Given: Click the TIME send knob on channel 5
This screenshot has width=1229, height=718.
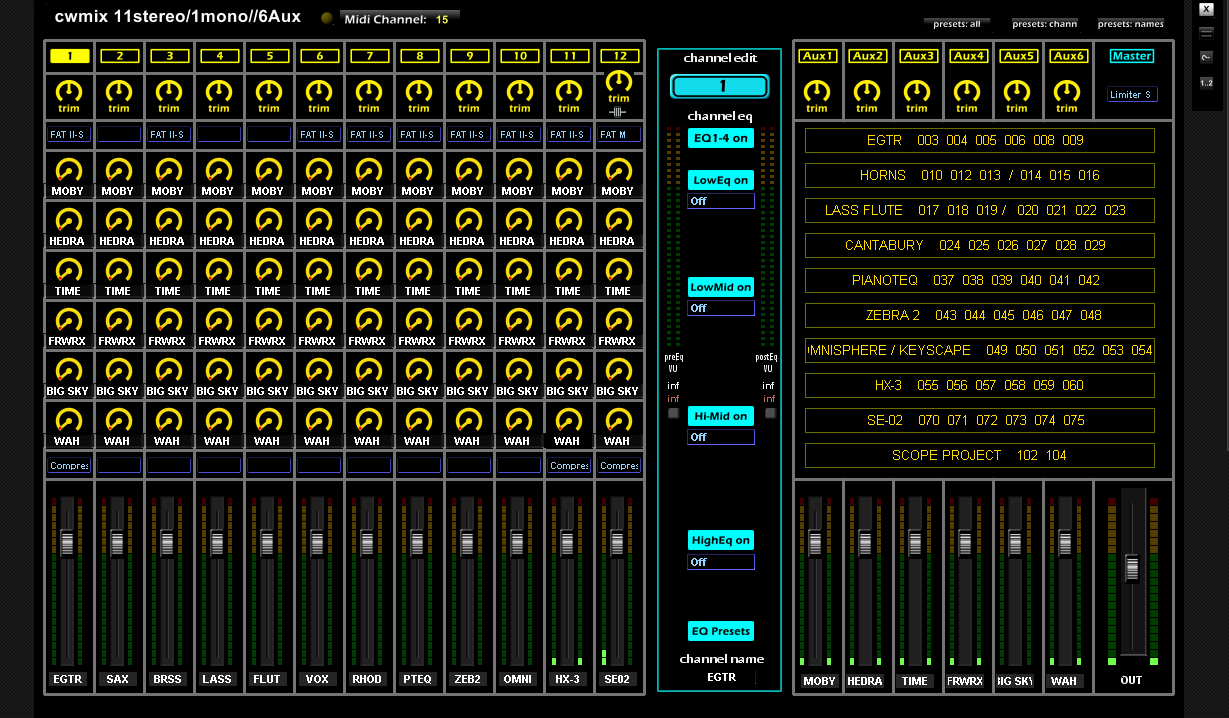Looking at the screenshot, I should tap(268, 270).
